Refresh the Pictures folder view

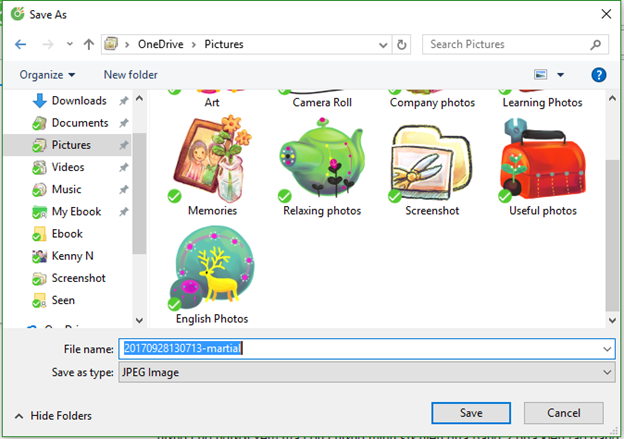pos(402,45)
